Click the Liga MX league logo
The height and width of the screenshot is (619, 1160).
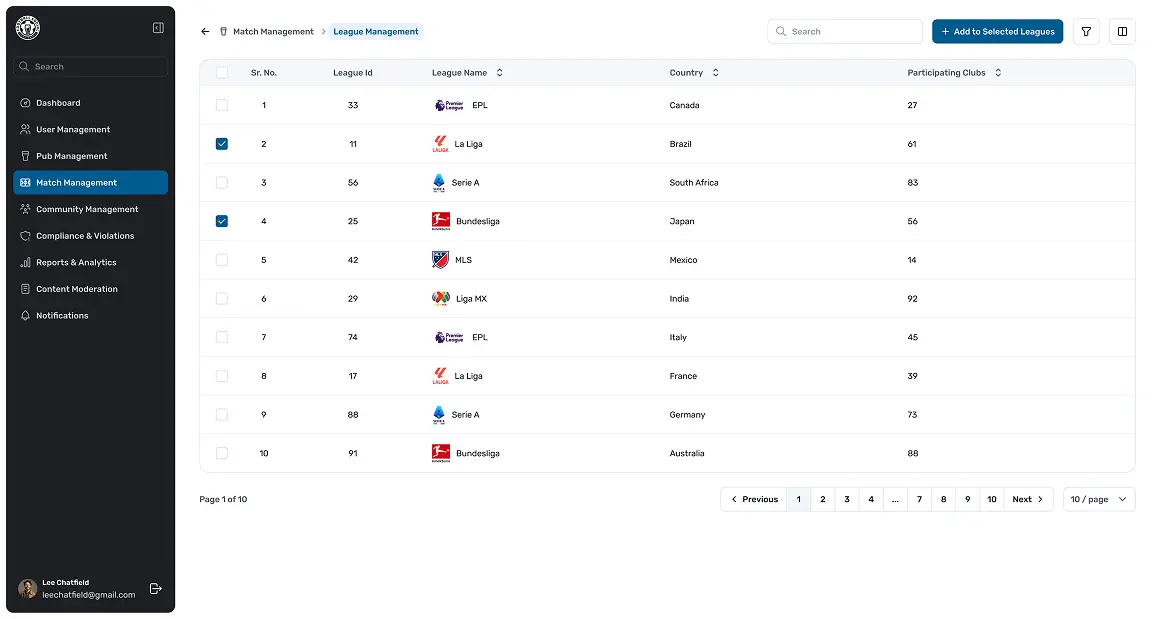point(440,299)
